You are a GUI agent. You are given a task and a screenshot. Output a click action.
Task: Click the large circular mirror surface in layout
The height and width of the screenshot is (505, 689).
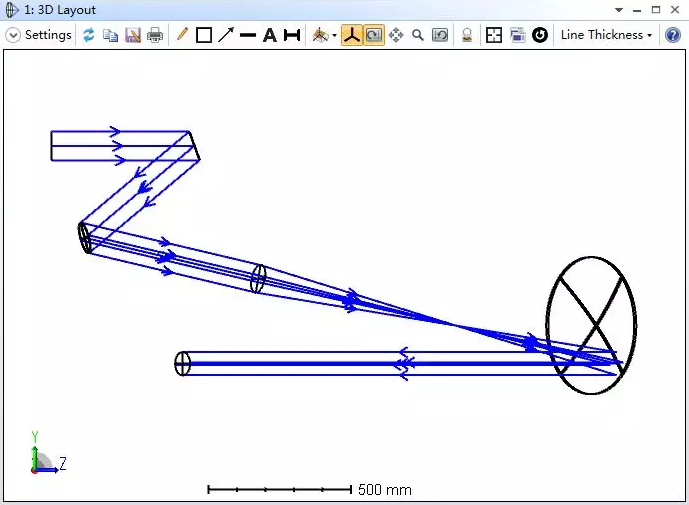(591, 325)
